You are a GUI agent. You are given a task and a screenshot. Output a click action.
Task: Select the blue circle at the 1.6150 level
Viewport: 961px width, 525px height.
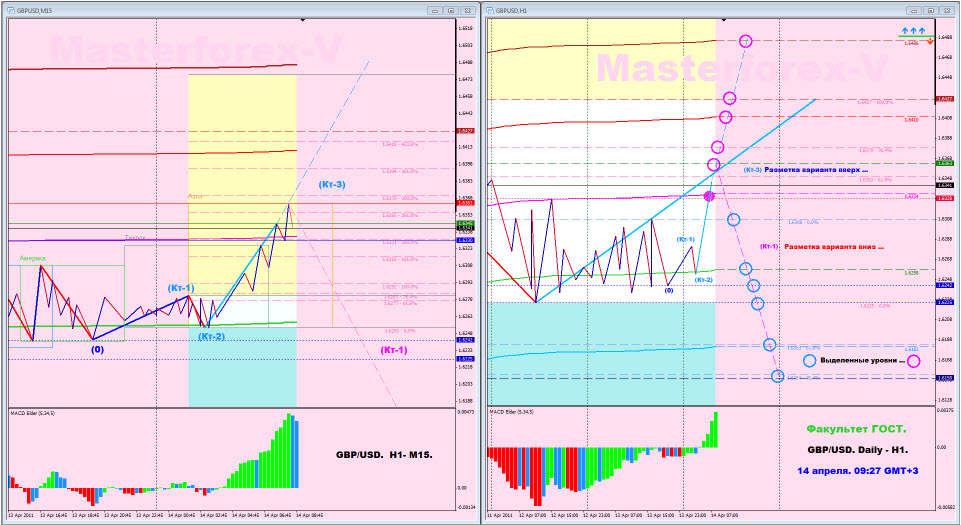(778, 376)
